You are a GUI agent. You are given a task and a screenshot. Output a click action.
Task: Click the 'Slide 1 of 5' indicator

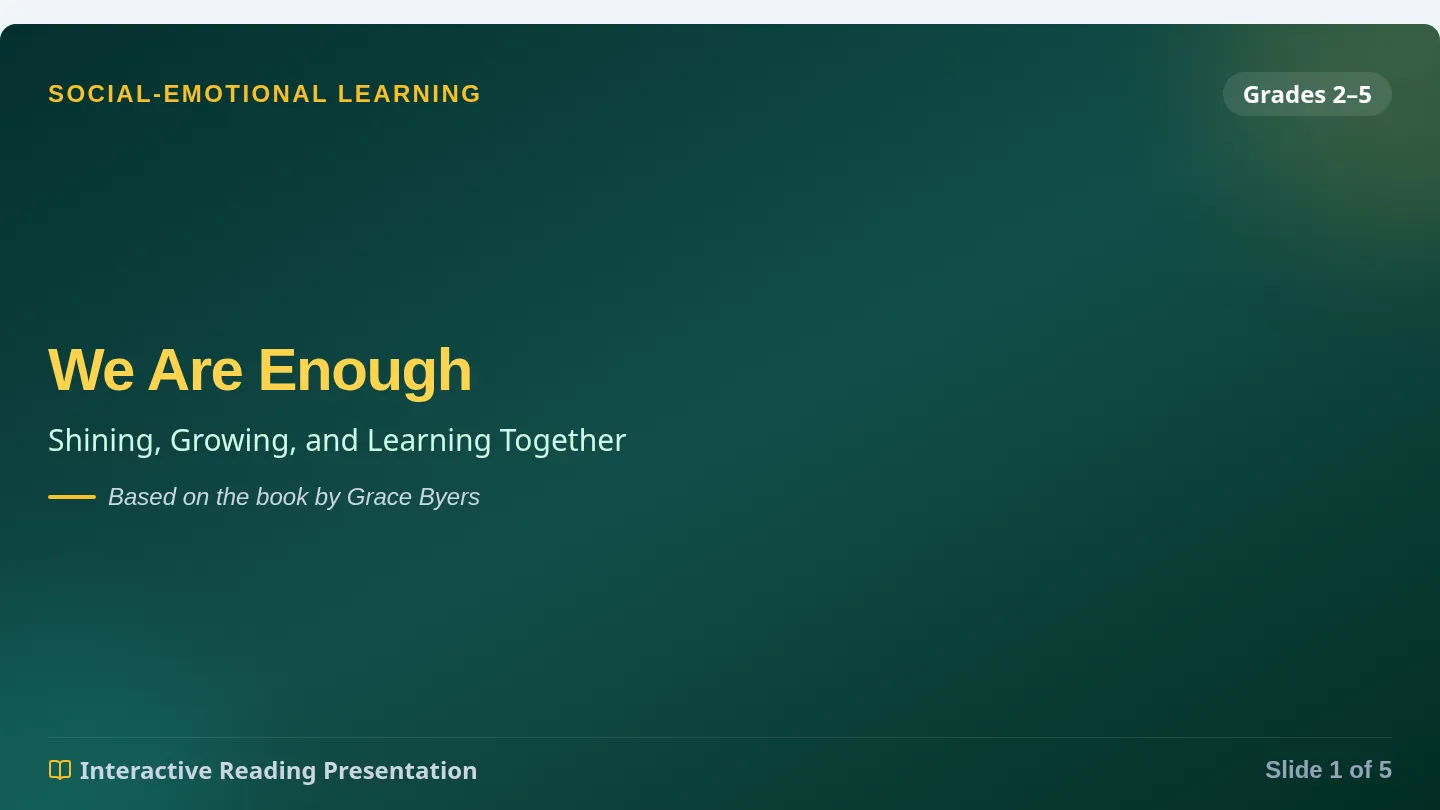click(1328, 770)
